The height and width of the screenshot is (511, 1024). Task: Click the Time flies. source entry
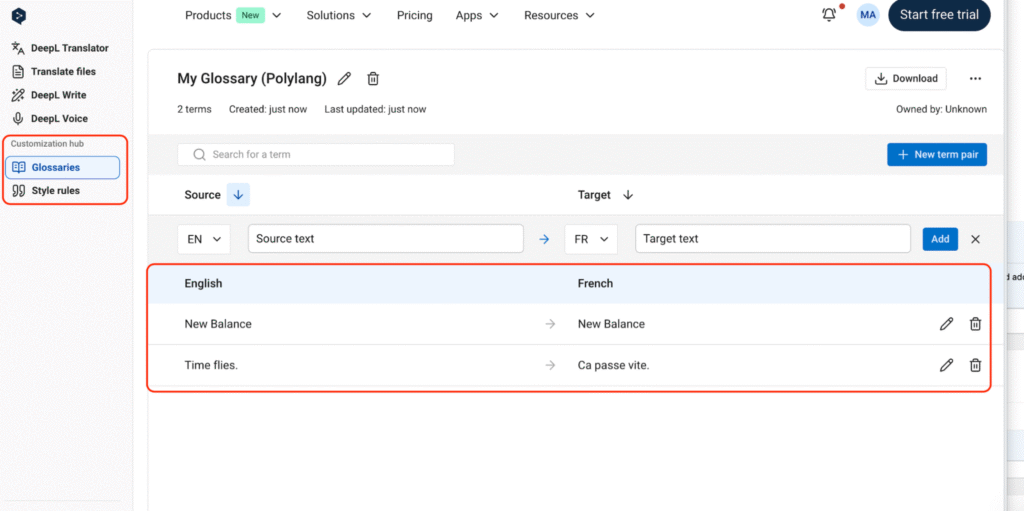tap(211, 365)
